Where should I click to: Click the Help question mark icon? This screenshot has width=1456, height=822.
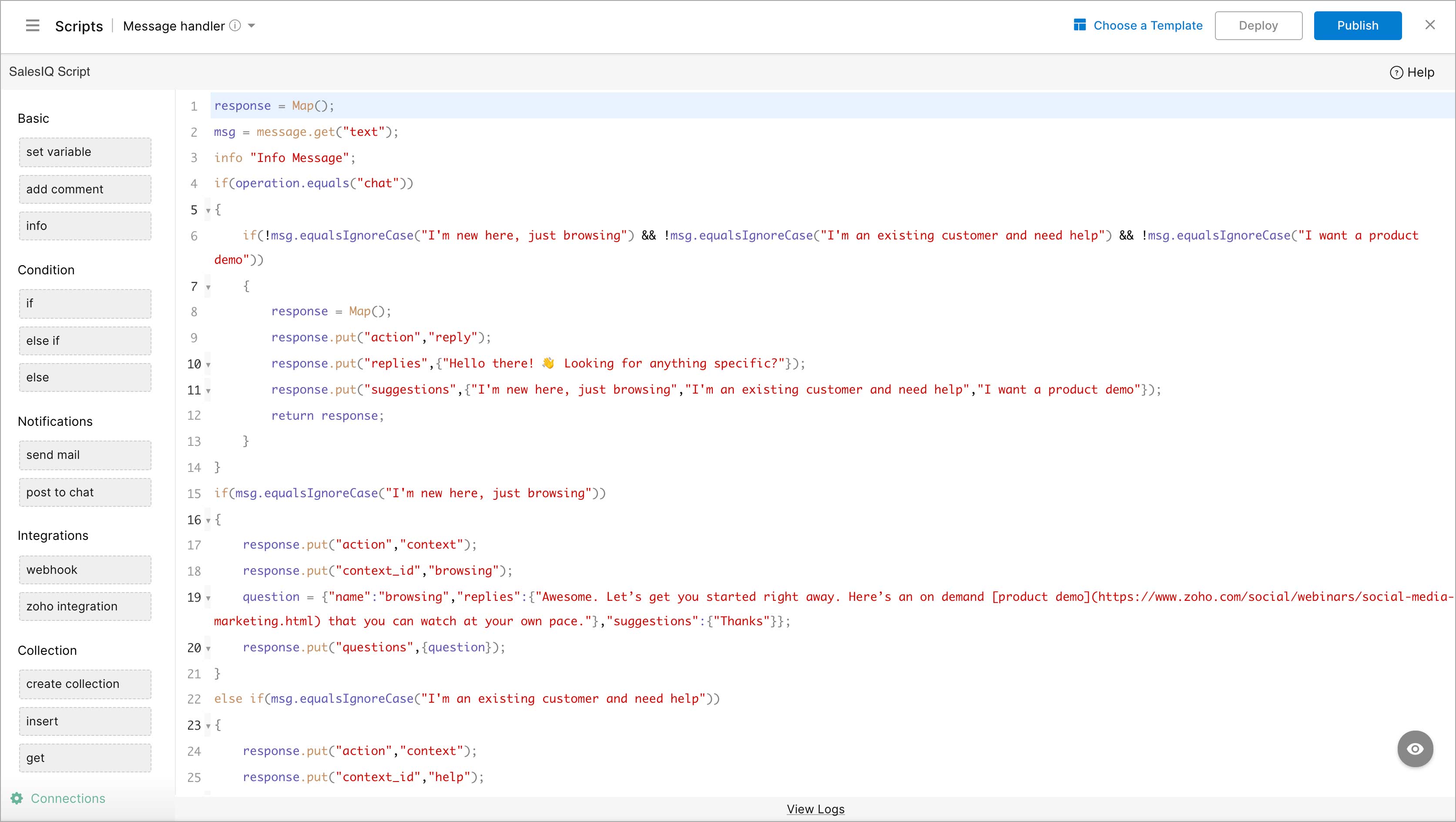pos(1396,72)
